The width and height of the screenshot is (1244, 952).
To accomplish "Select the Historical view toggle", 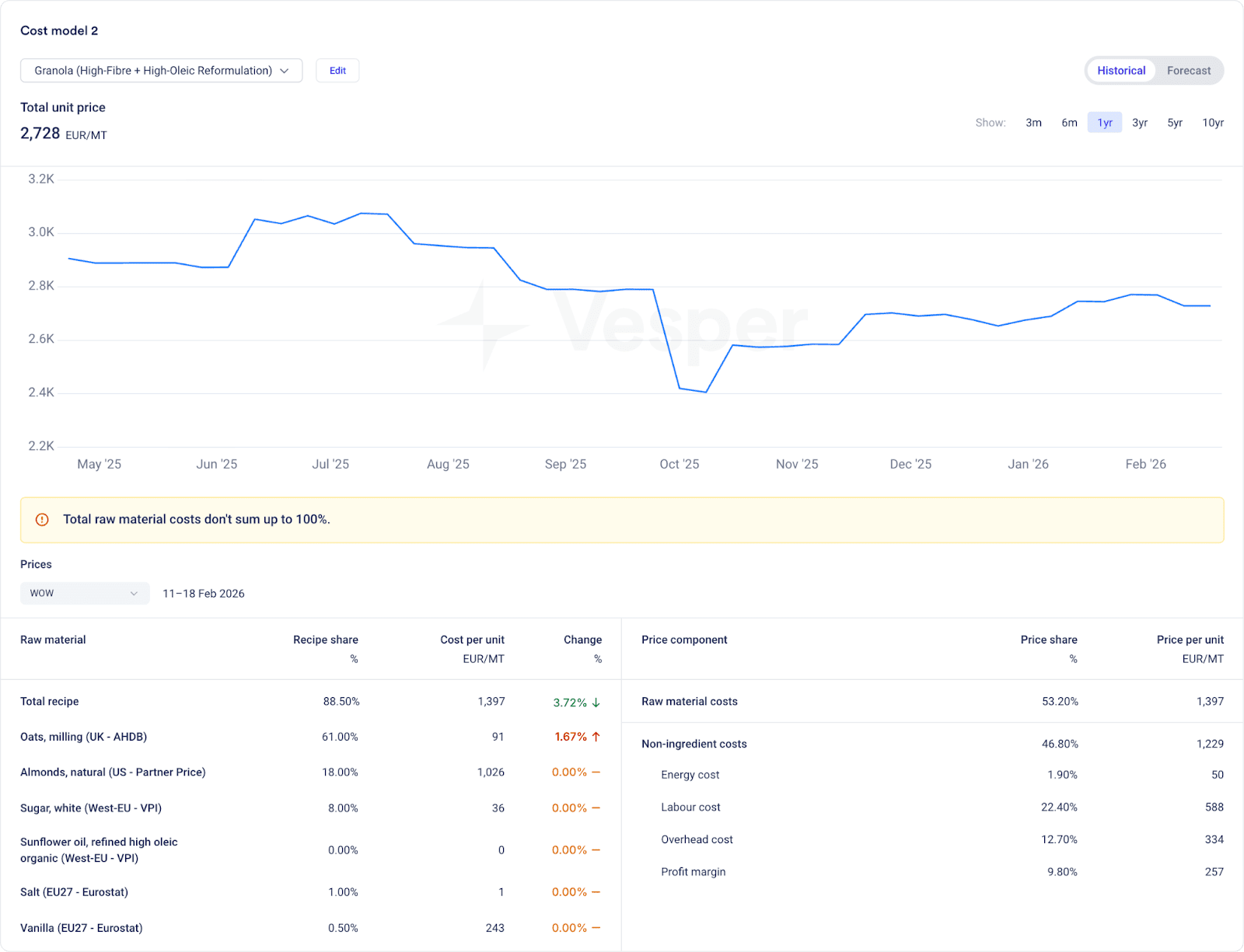I will [x=1120, y=71].
